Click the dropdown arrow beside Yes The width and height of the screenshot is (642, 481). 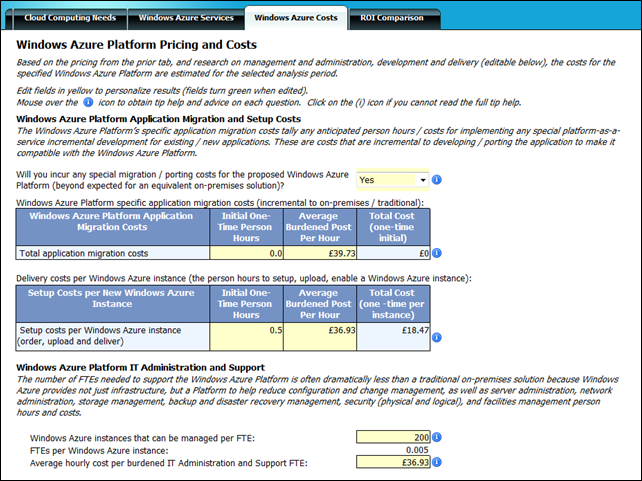[x=423, y=180]
